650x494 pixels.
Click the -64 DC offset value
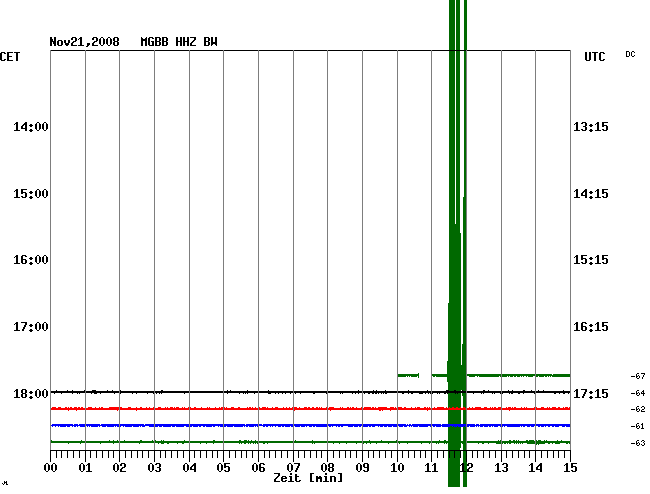point(638,393)
